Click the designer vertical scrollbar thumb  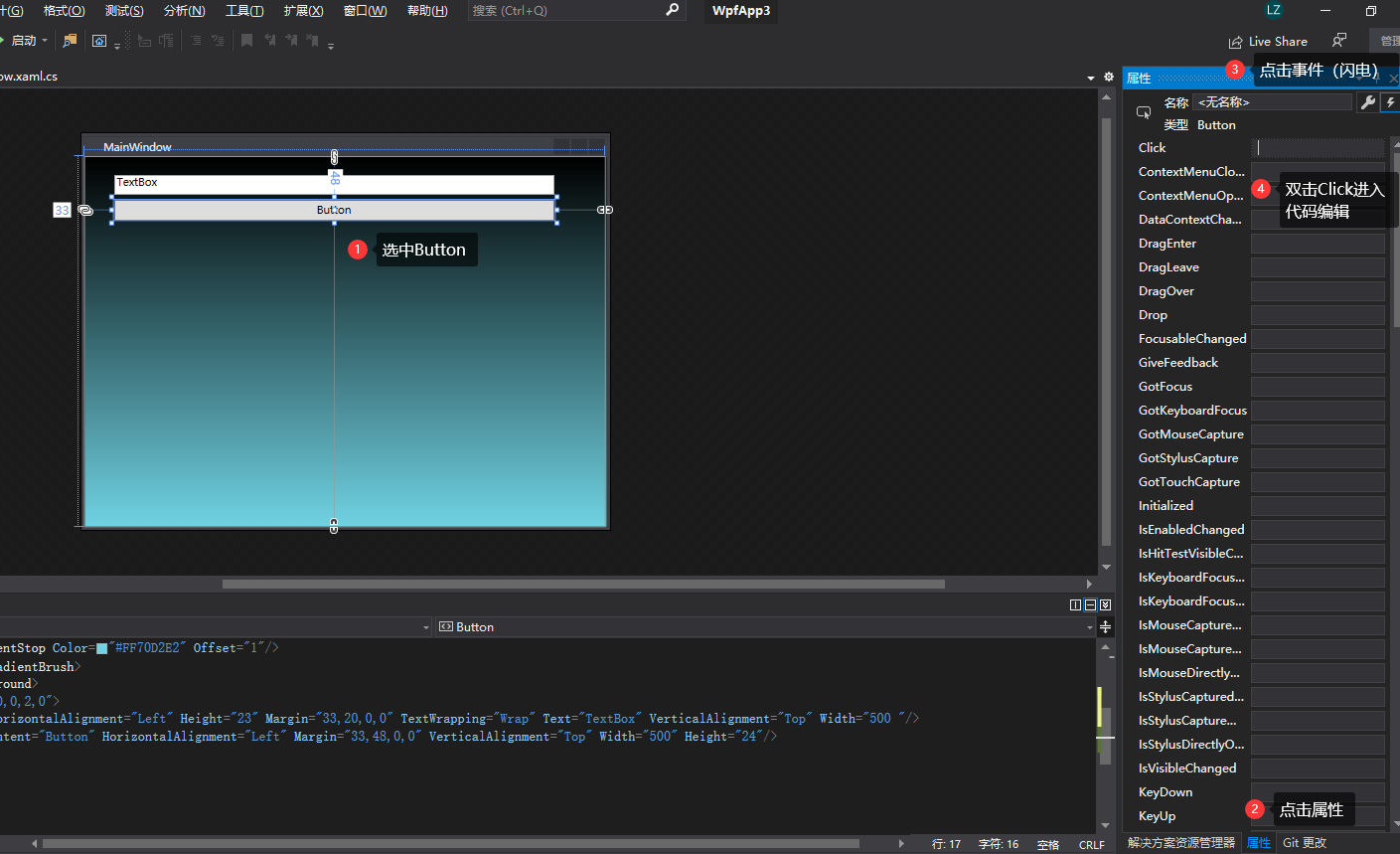click(x=1106, y=331)
